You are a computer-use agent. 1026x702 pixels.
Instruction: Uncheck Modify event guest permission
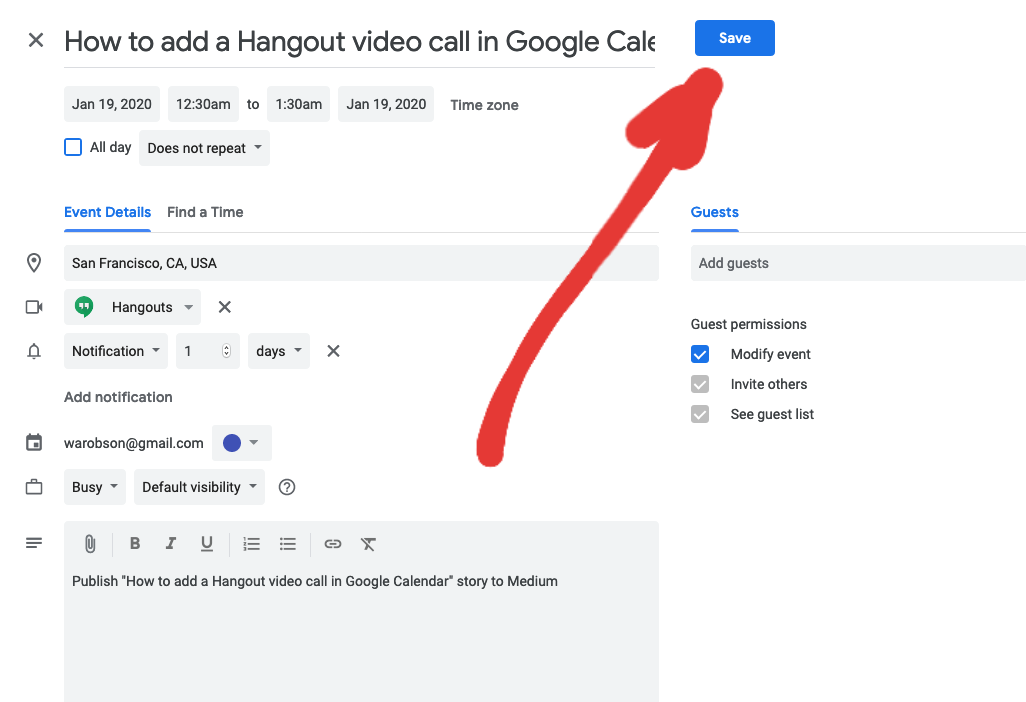(700, 354)
